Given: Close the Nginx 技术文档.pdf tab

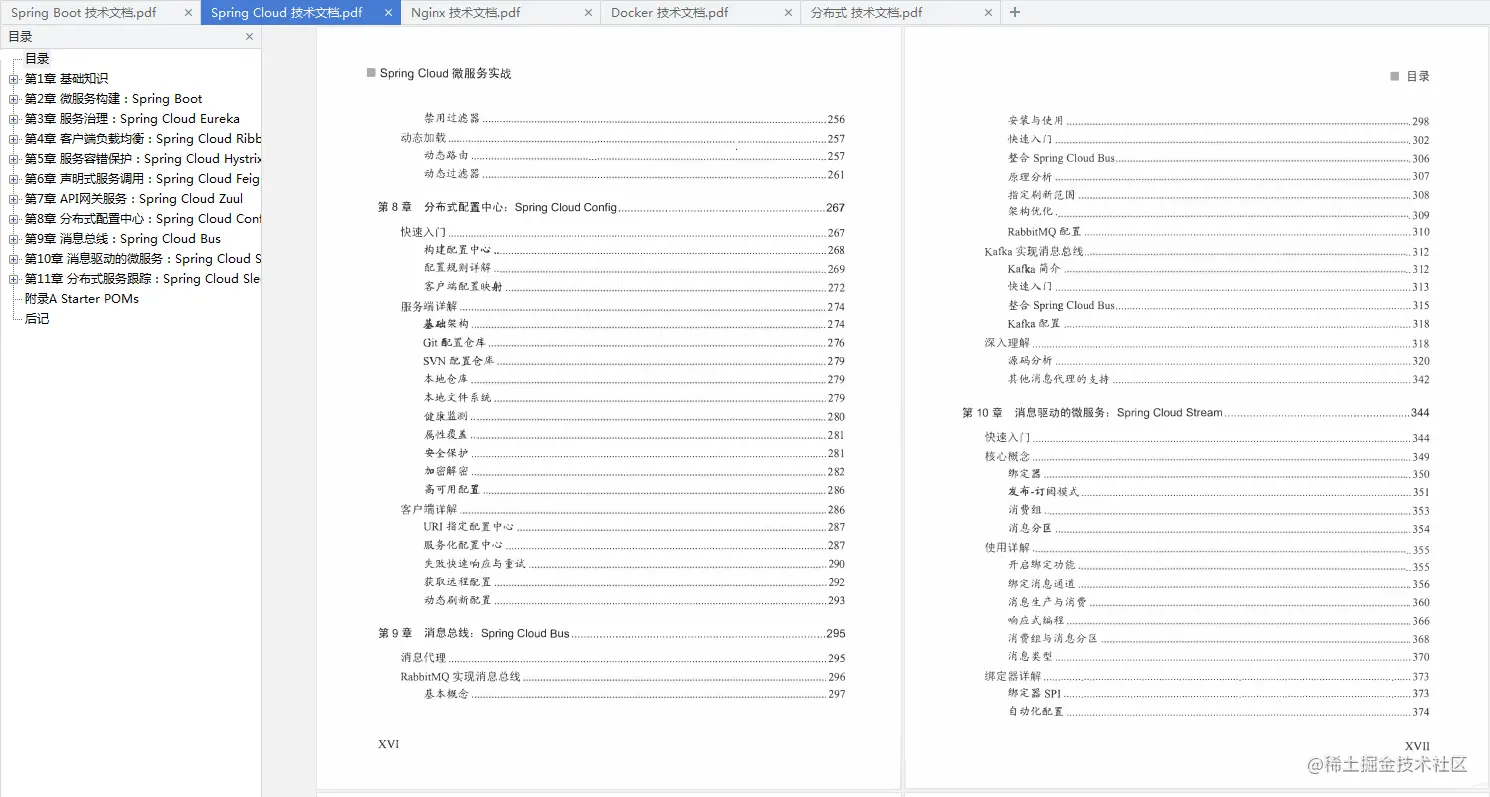Looking at the screenshot, I should click(588, 13).
